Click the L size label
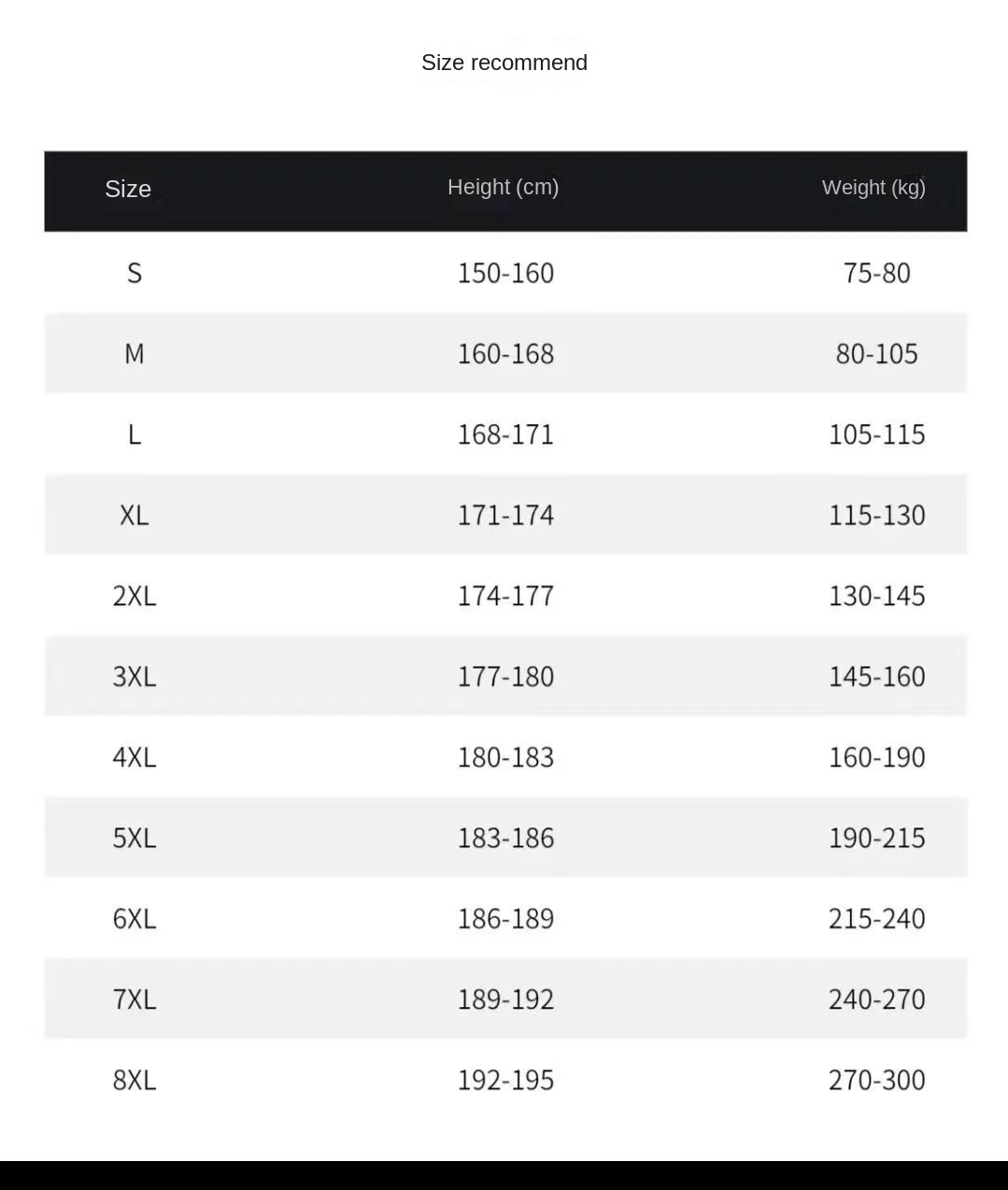This screenshot has width=1008, height=1190. [135, 434]
